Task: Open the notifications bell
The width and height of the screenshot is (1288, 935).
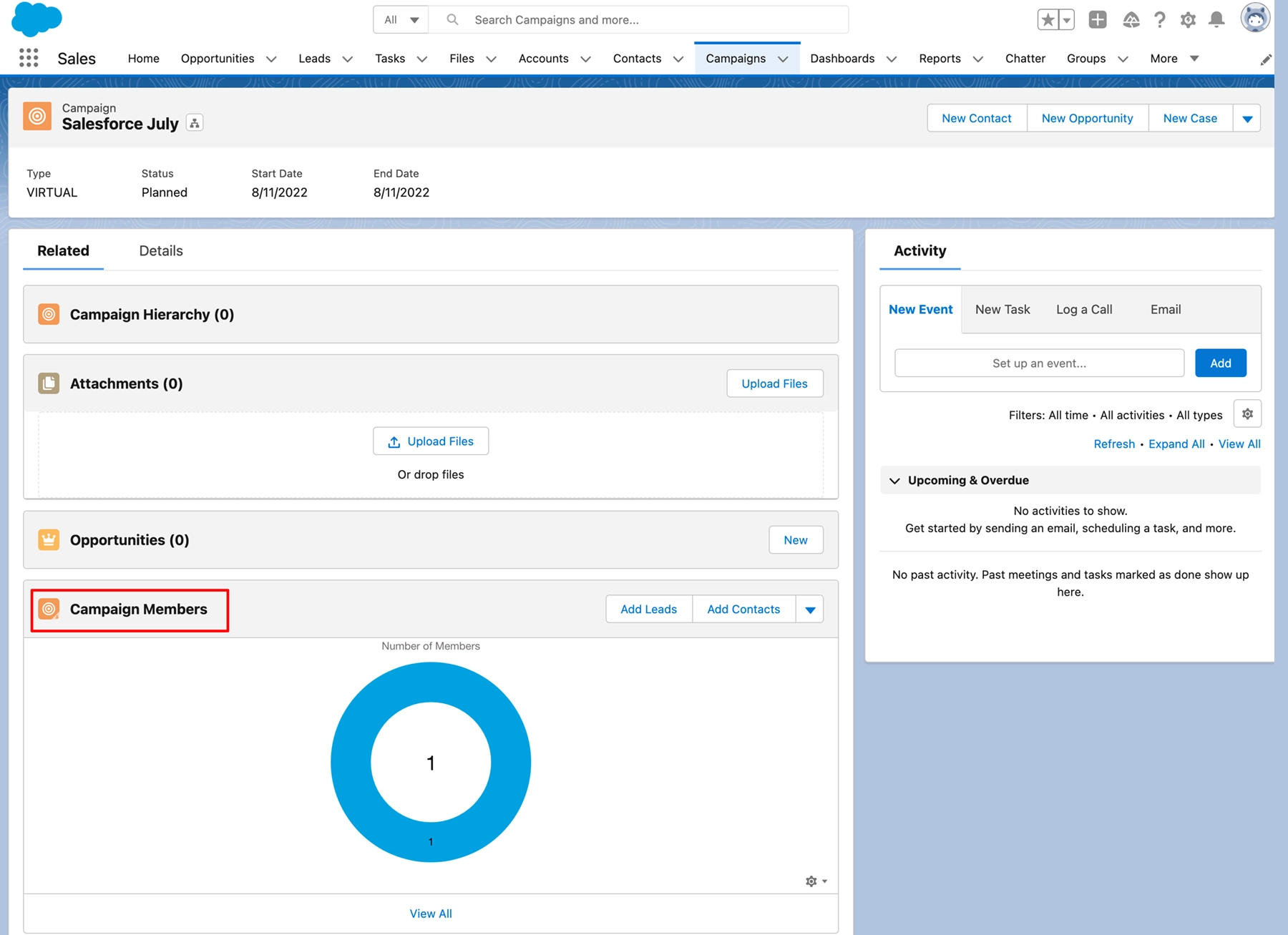Action: pyautogui.click(x=1216, y=20)
